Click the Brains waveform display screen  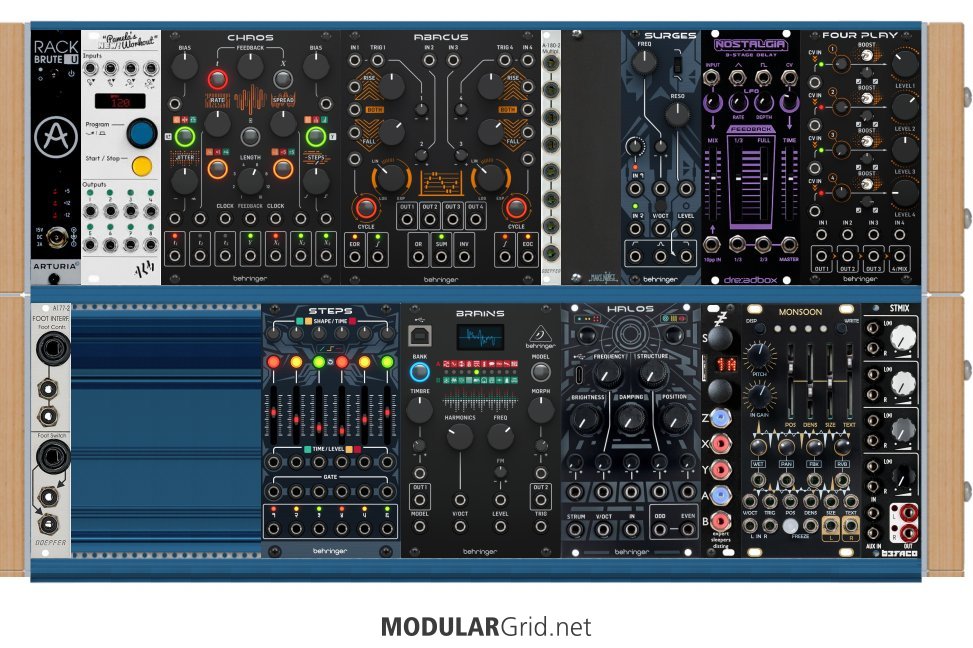click(480, 338)
